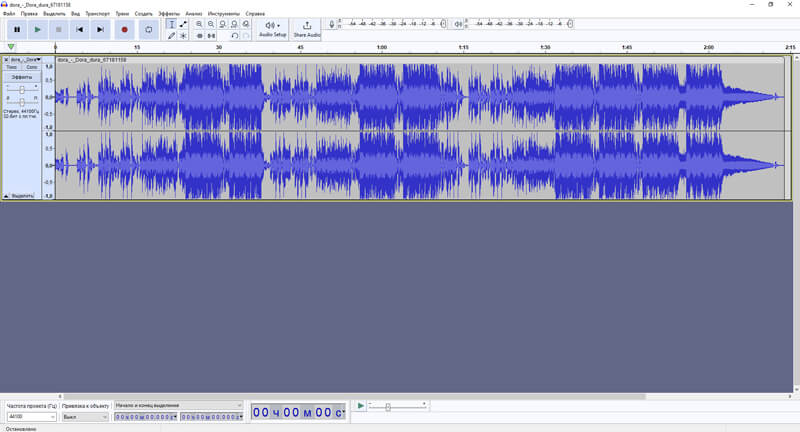Open the Файл menu
Image resolution: width=800 pixels, height=432 pixels.
click(x=9, y=14)
